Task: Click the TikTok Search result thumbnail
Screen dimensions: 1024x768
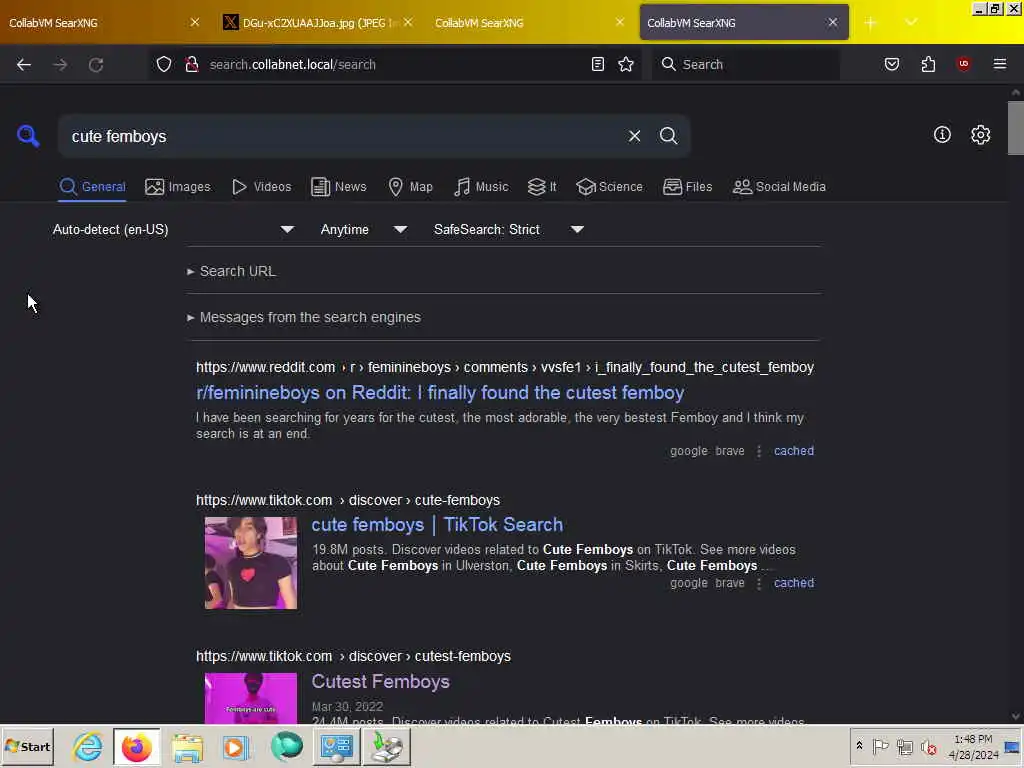Action: coord(251,563)
